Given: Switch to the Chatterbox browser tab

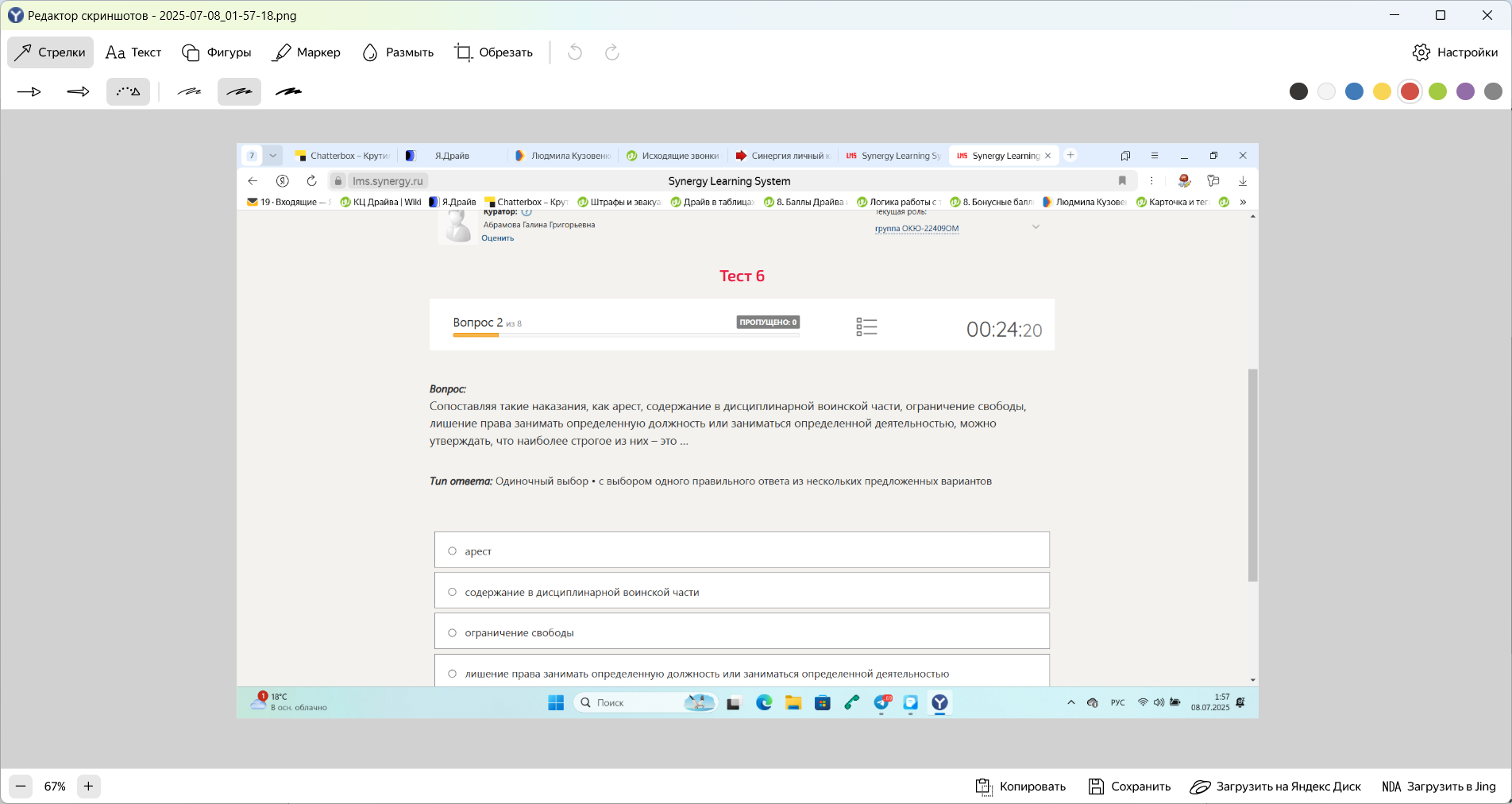Looking at the screenshot, I should [342, 156].
